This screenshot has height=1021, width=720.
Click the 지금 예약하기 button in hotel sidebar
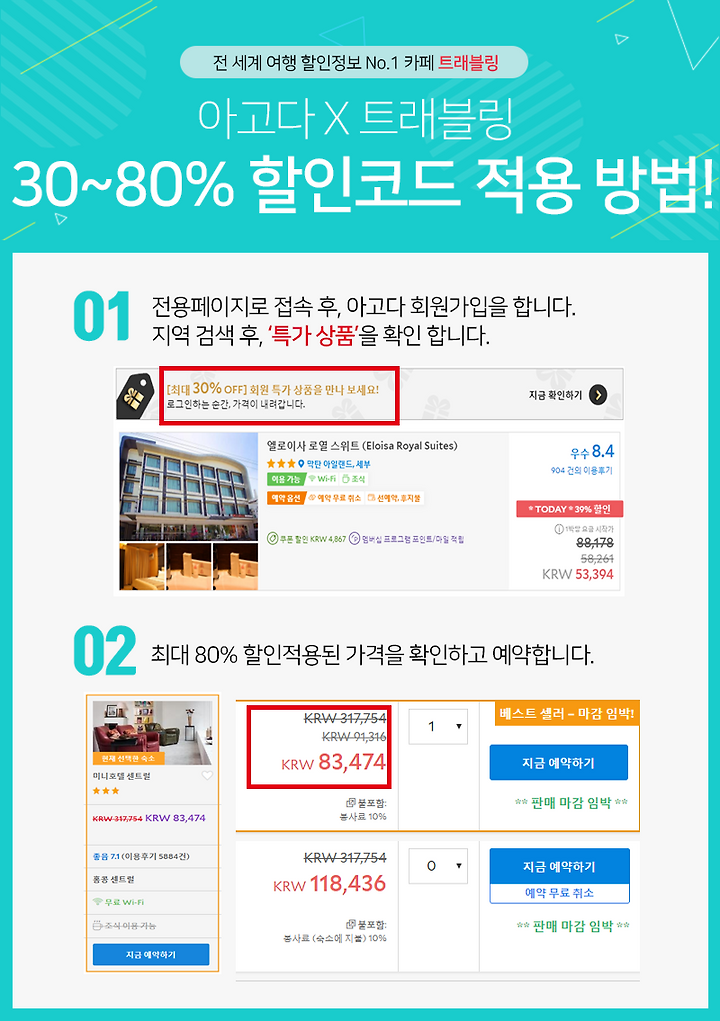(x=151, y=955)
